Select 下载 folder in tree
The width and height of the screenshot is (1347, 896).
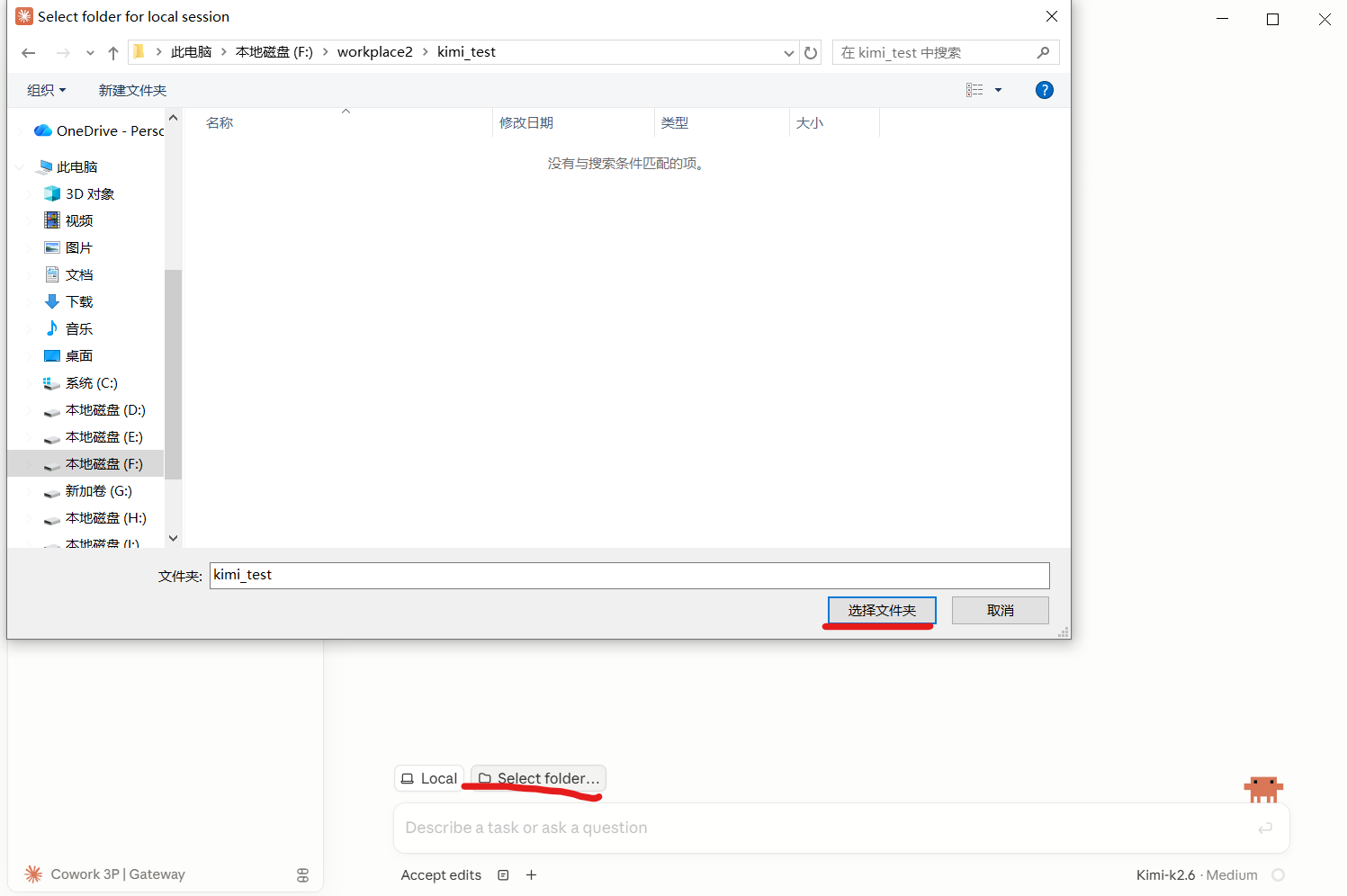(x=68, y=302)
